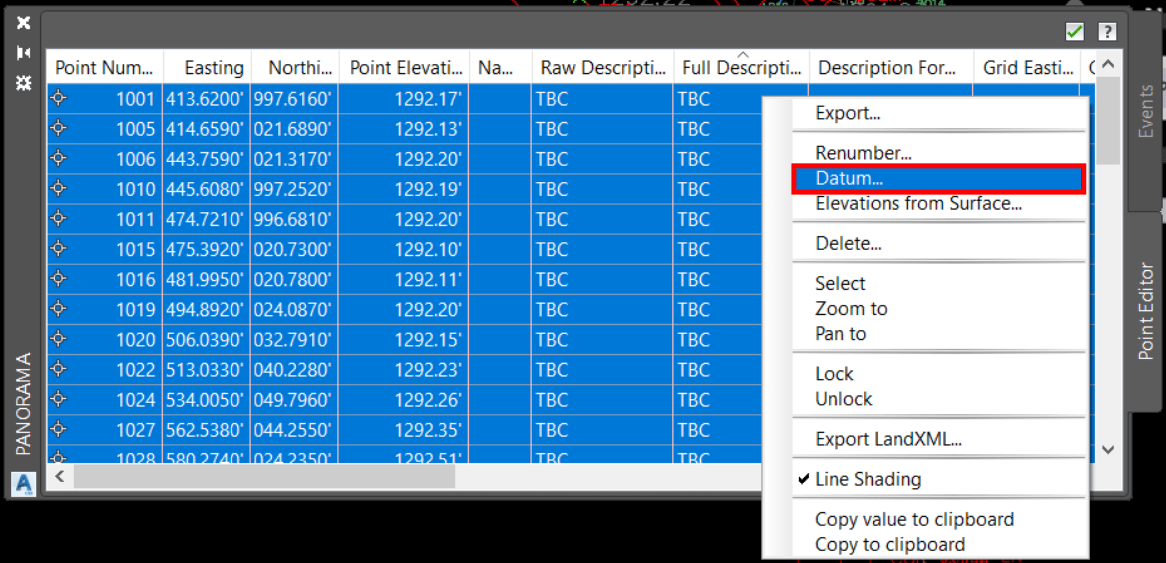Click northing cell 040.2280'
Image resolution: width=1166 pixels, height=563 pixels.
[x=295, y=370]
